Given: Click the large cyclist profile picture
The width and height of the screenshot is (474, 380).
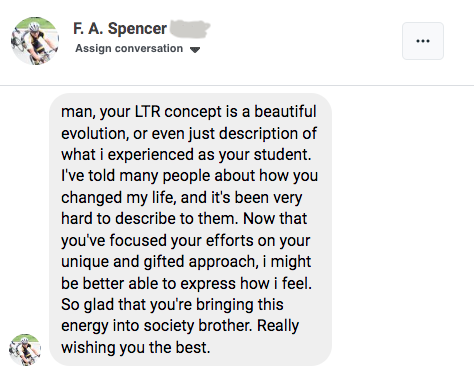Looking at the screenshot, I should (35, 41).
